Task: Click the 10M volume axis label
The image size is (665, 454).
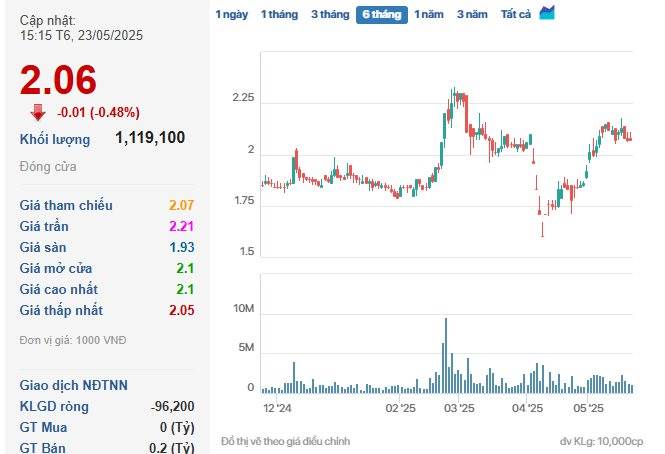Action: tap(243, 308)
